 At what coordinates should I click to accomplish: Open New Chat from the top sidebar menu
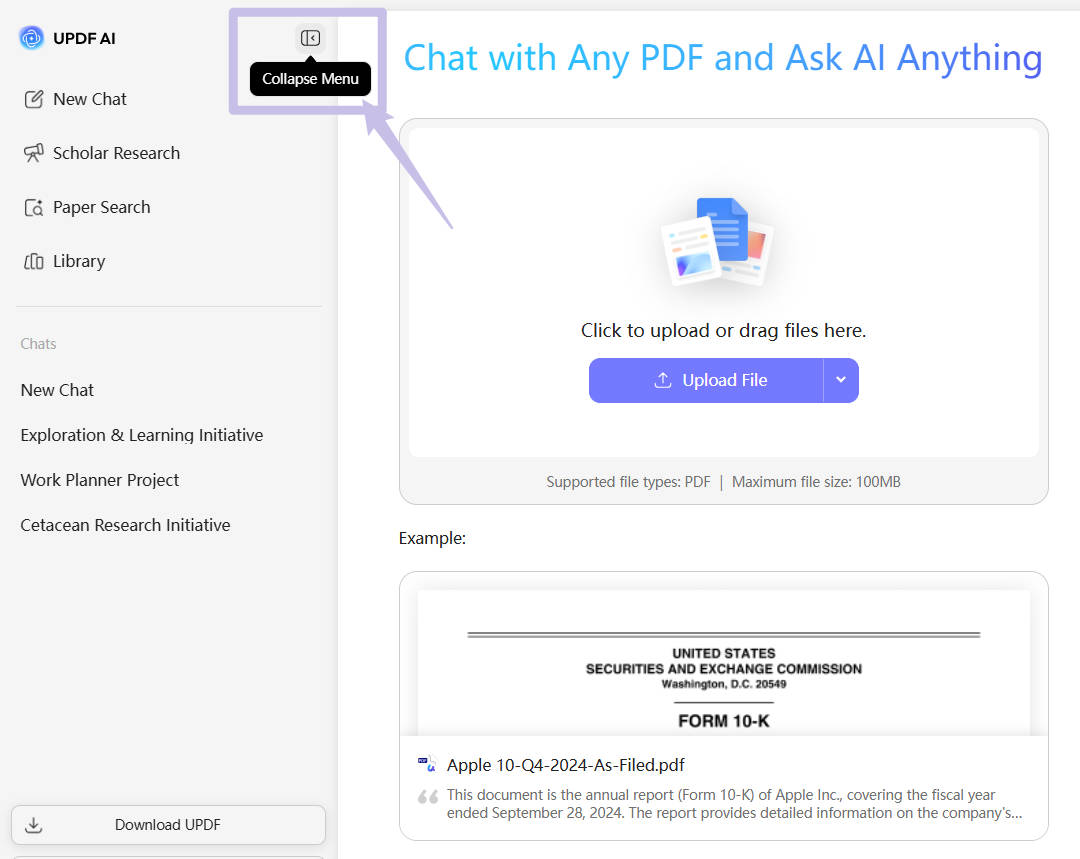(x=90, y=99)
